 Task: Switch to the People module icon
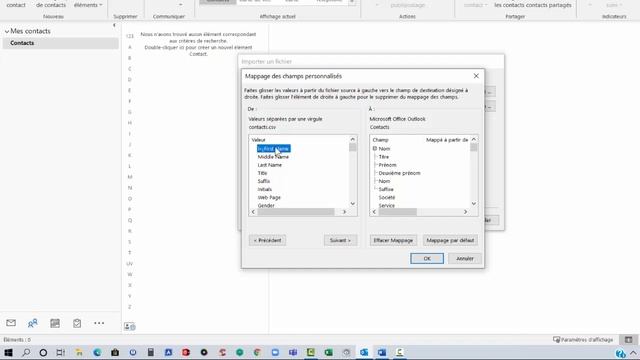(x=33, y=323)
